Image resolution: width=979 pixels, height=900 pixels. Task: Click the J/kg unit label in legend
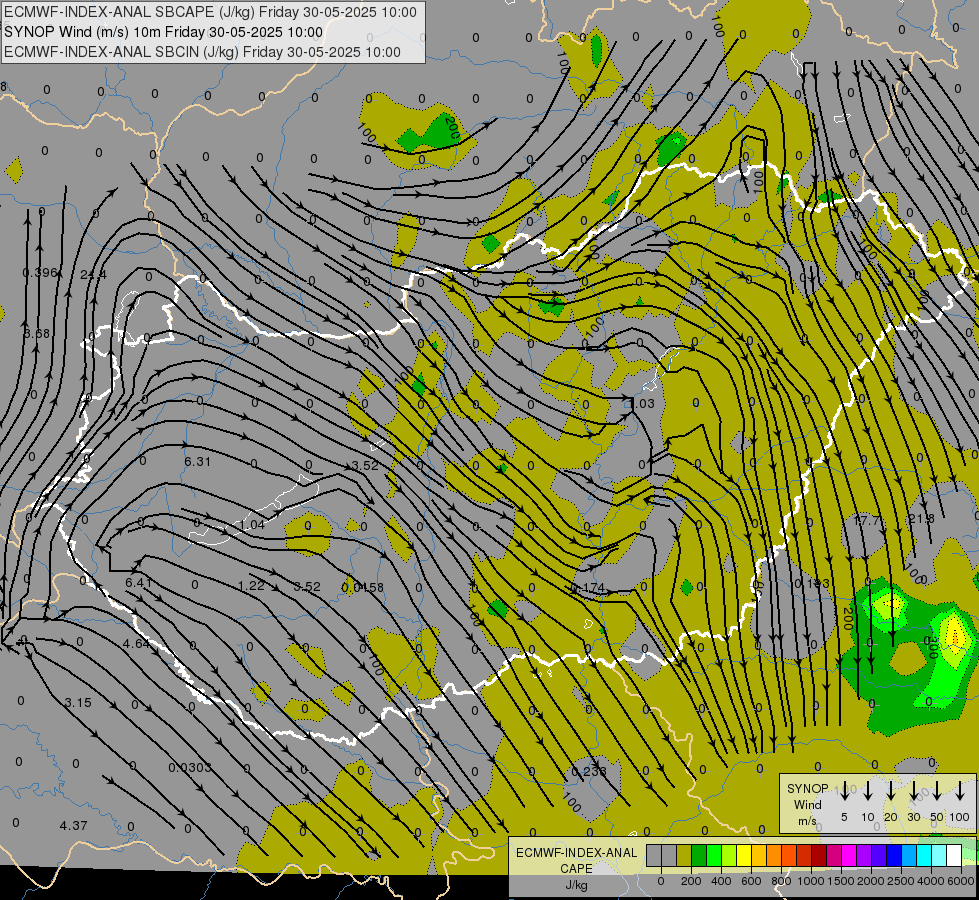click(x=576, y=885)
